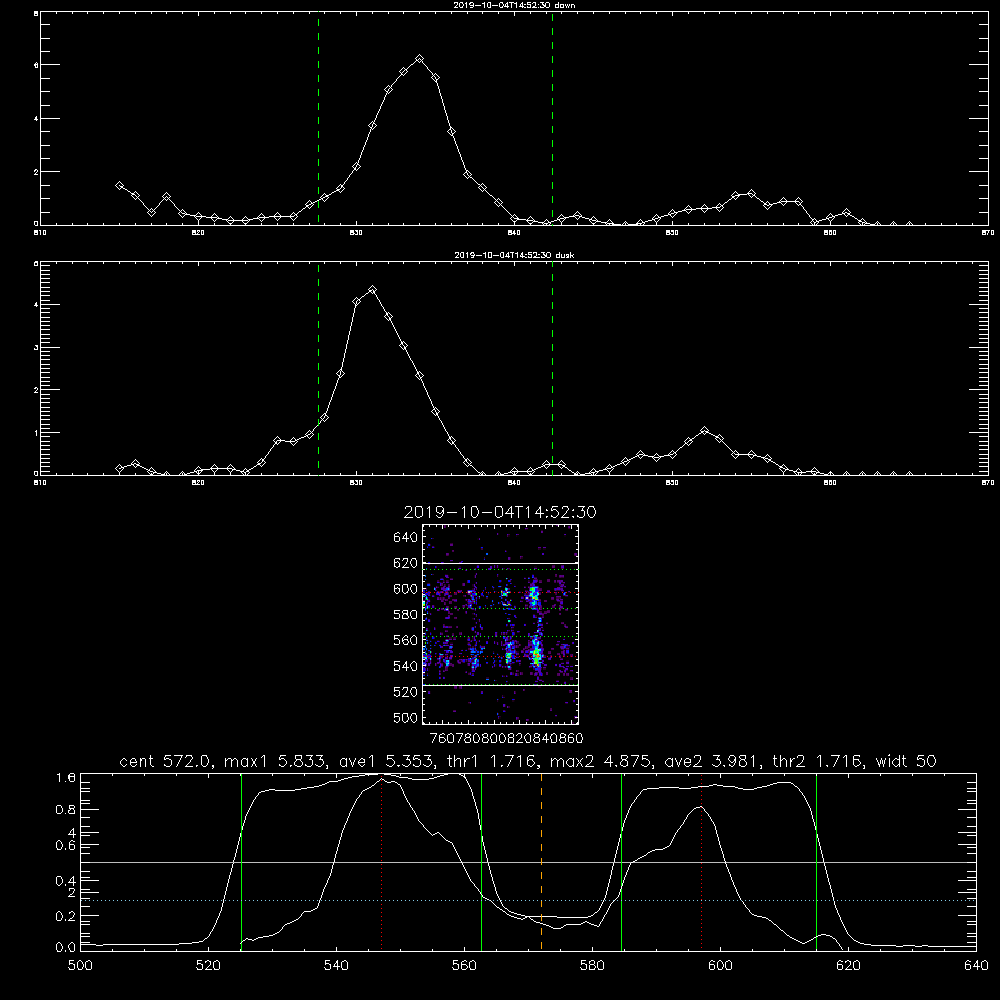Click the "ave2 3.981" value in the stats line
Viewport: 1000px width, 1000px height.
coord(709,761)
